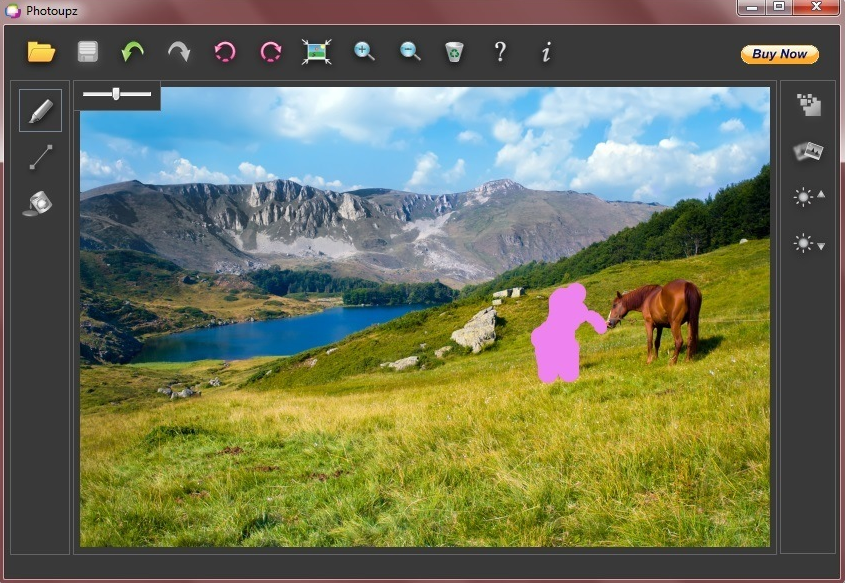Rotate the image clockwise

270,52
